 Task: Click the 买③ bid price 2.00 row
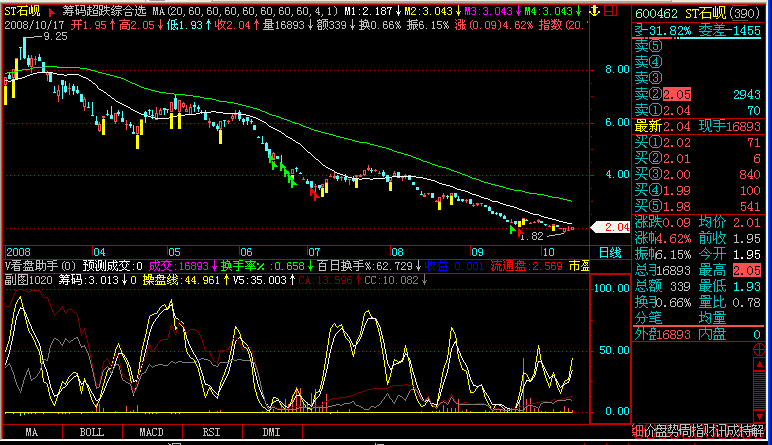tap(697, 175)
